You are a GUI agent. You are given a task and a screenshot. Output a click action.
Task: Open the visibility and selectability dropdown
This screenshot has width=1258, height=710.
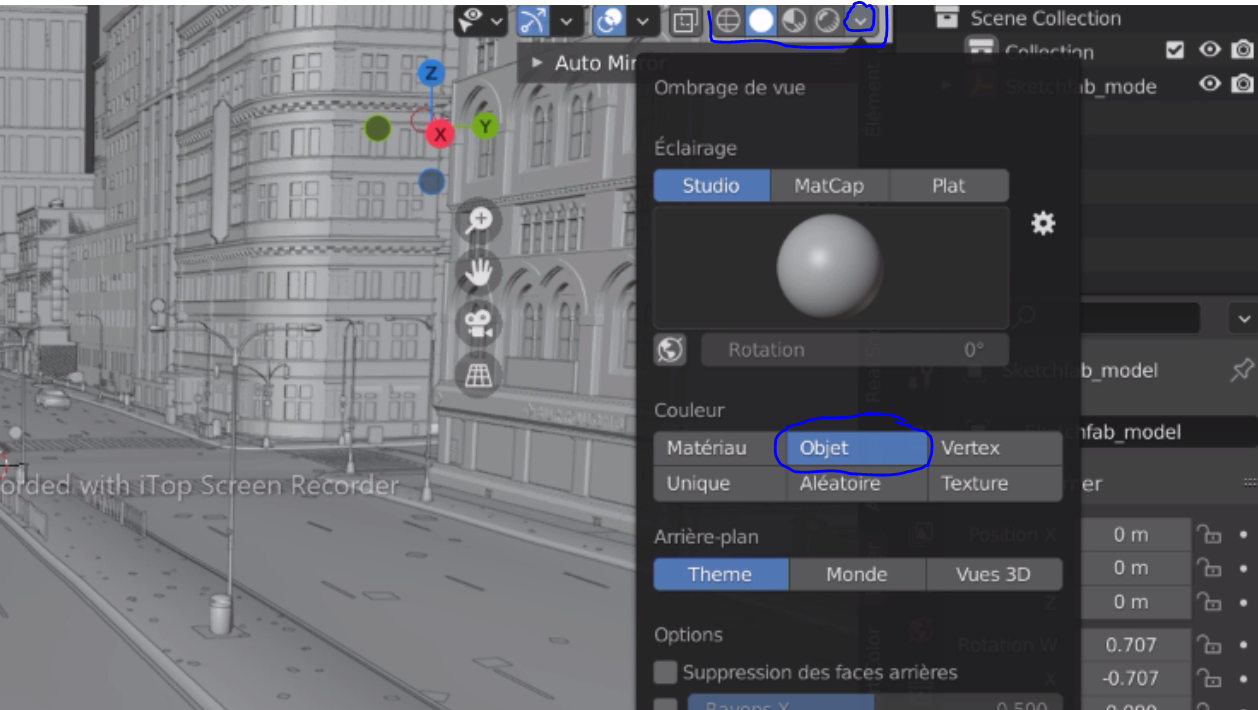(x=481, y=21)
